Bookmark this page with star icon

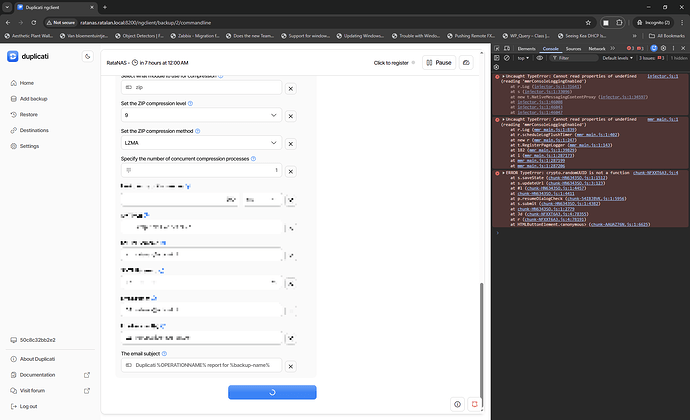[588, 22]
